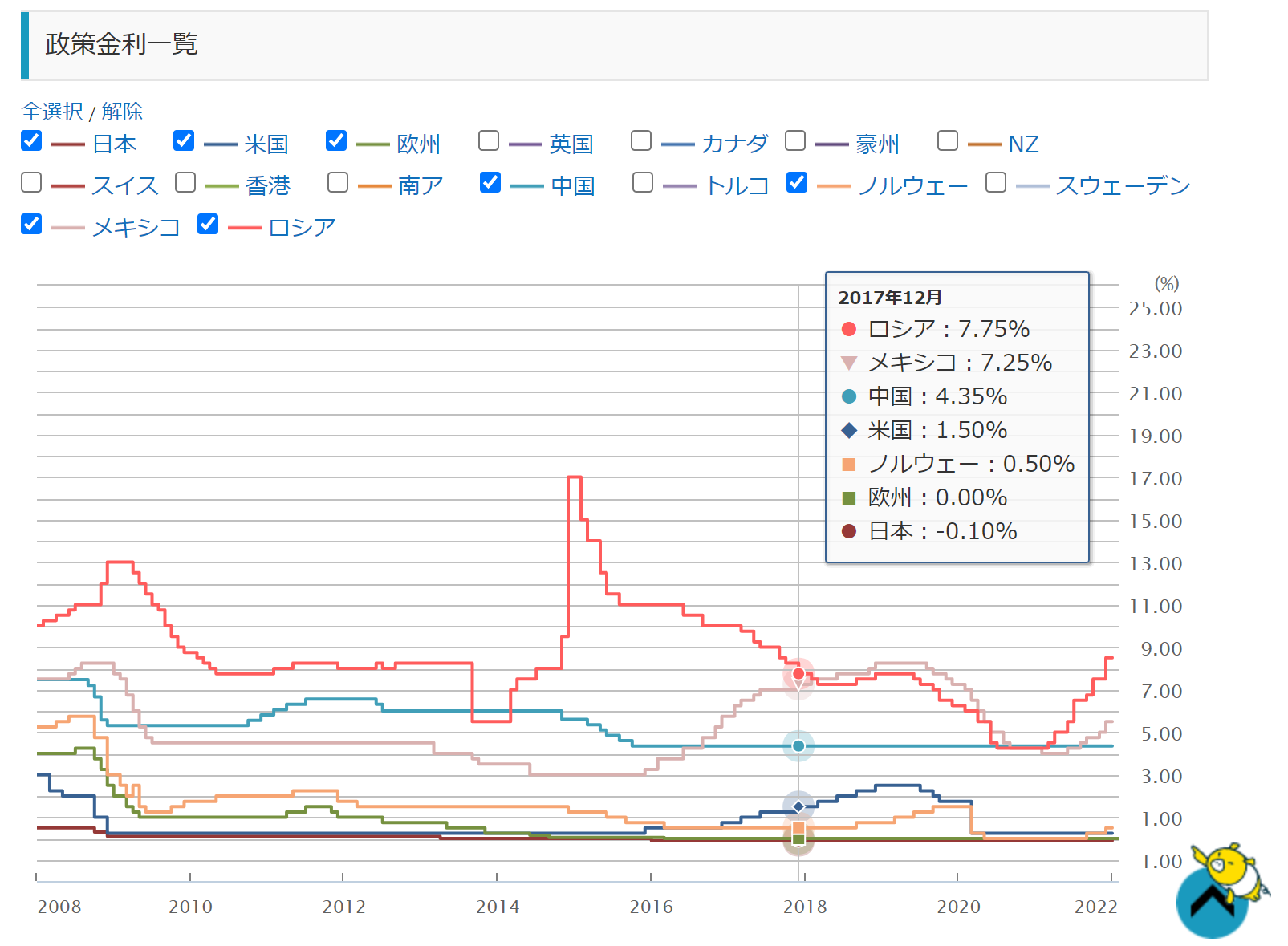Enable the 英国 checkbox
Screen dimensions: 1288x946
489,140
